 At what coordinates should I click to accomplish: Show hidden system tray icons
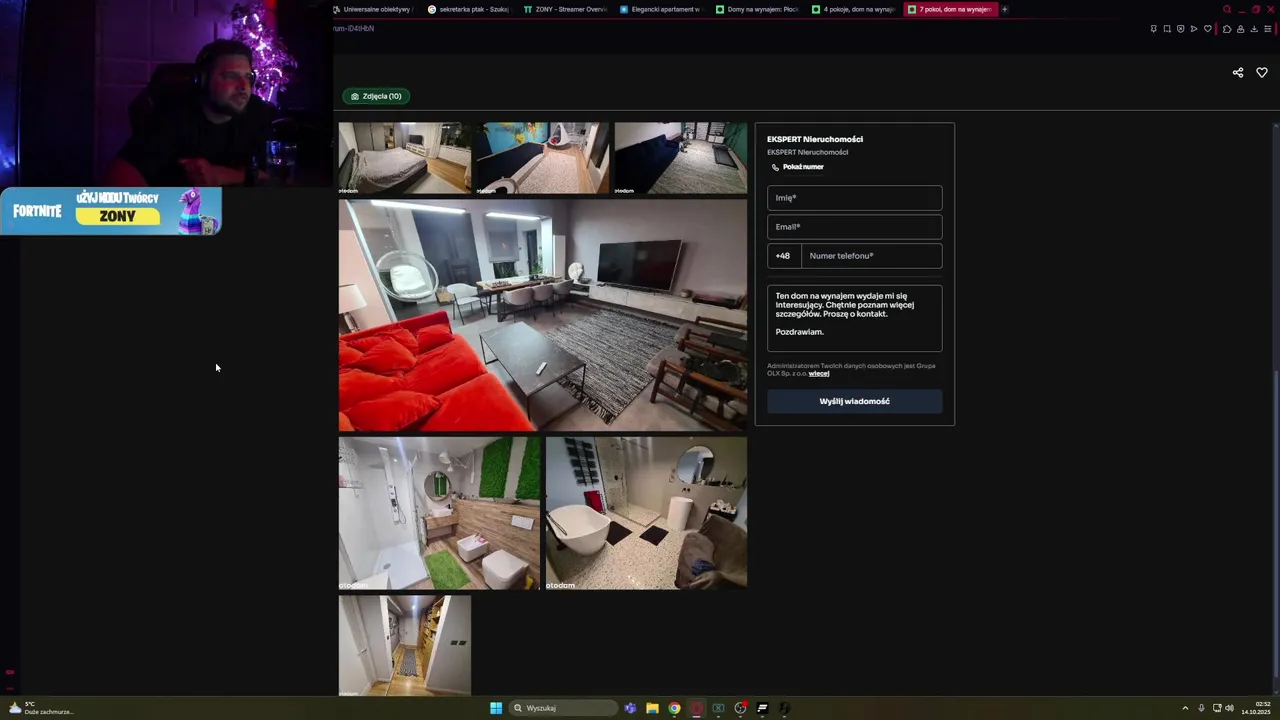[x=1185, y=708]
